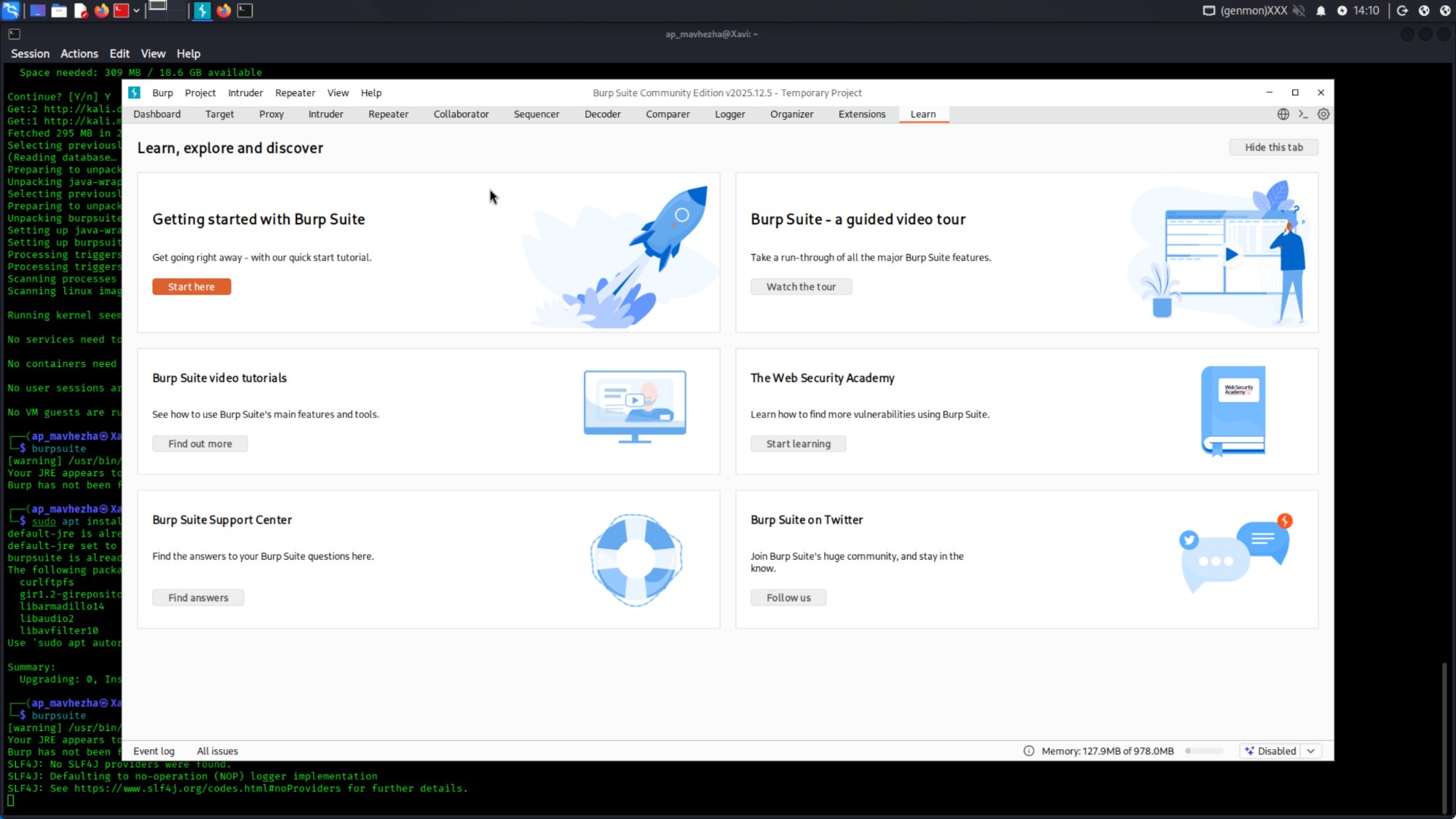Switch to the Organizer tab
The image size is (1456, 819).
click(x=791, y=114)
